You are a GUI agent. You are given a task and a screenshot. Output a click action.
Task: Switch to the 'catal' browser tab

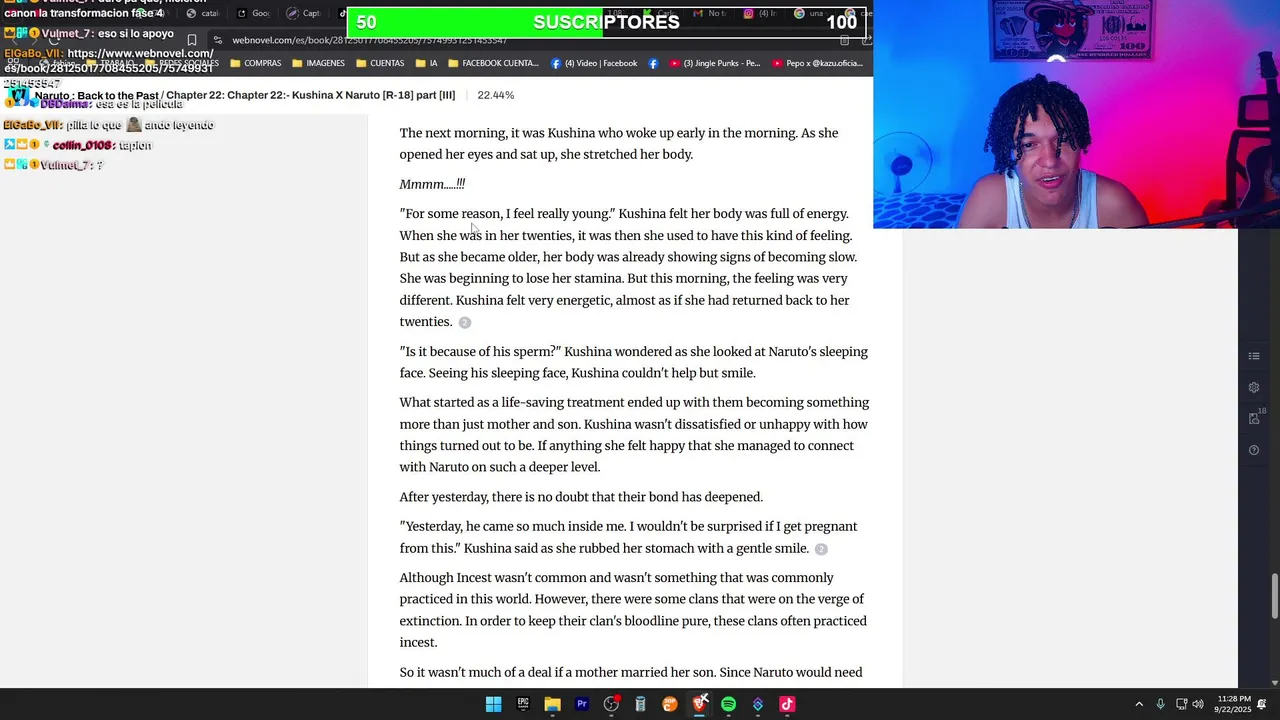tap(202, 13)
